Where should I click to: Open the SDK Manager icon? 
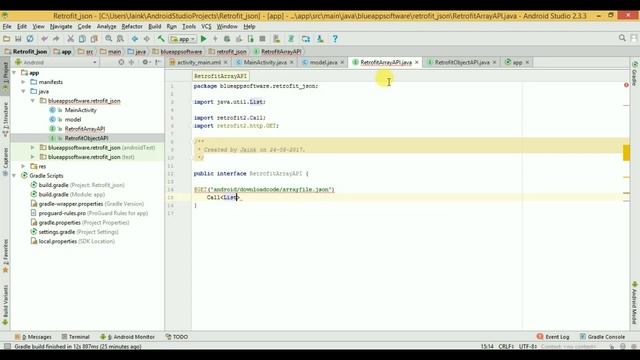320,39
